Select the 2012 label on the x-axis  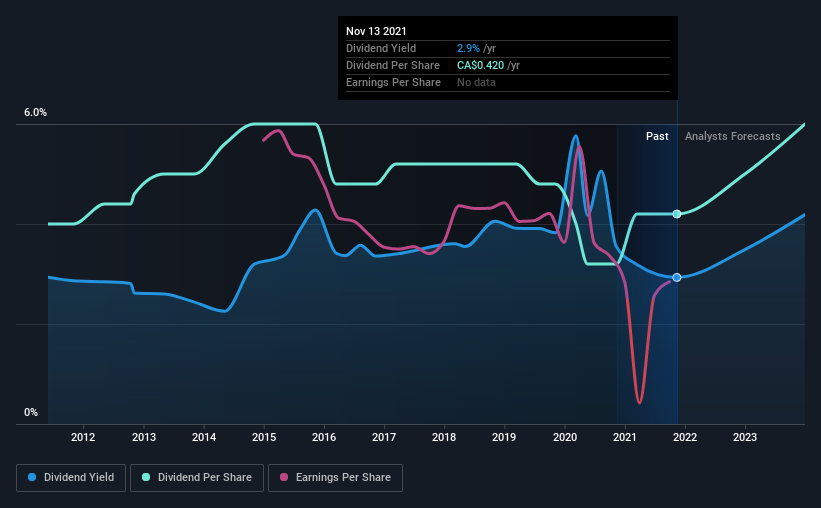point(83,437)
